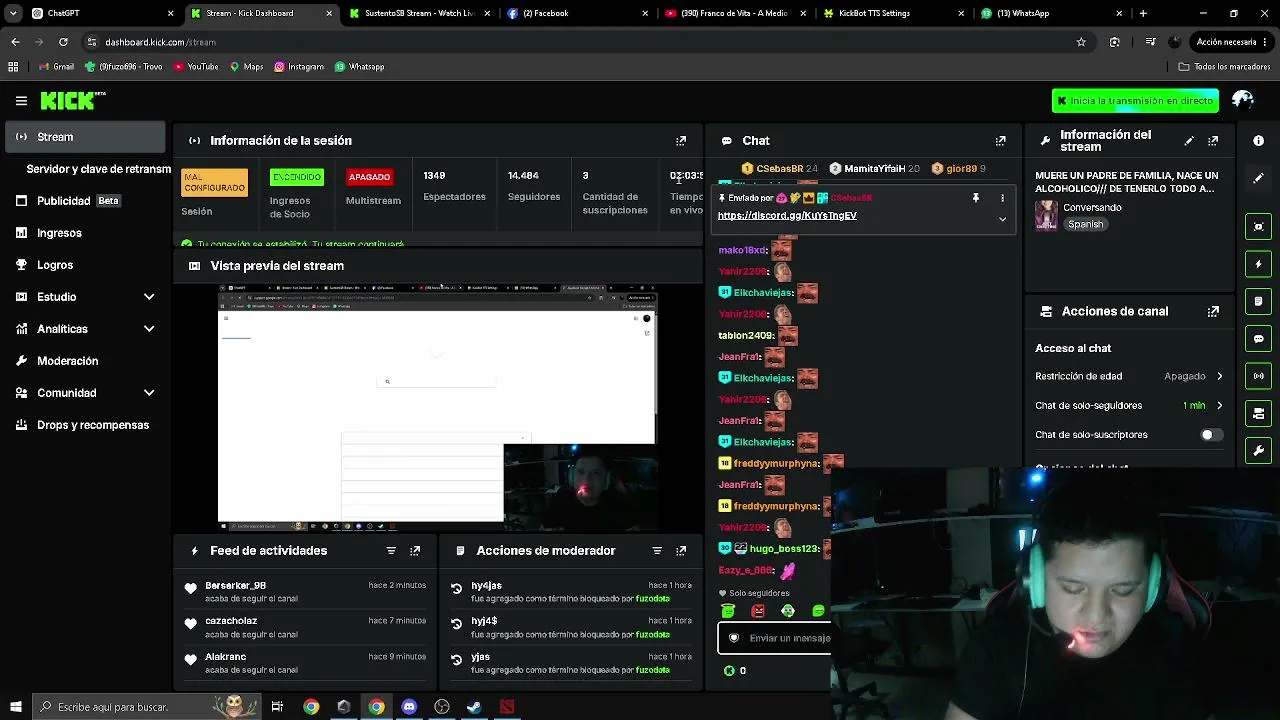Click hy4jas in Acciones de moderador

tap(486, 586)
